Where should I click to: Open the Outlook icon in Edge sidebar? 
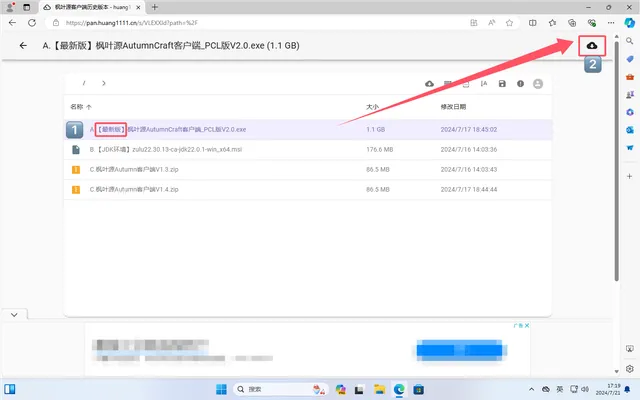coord(630,130)
